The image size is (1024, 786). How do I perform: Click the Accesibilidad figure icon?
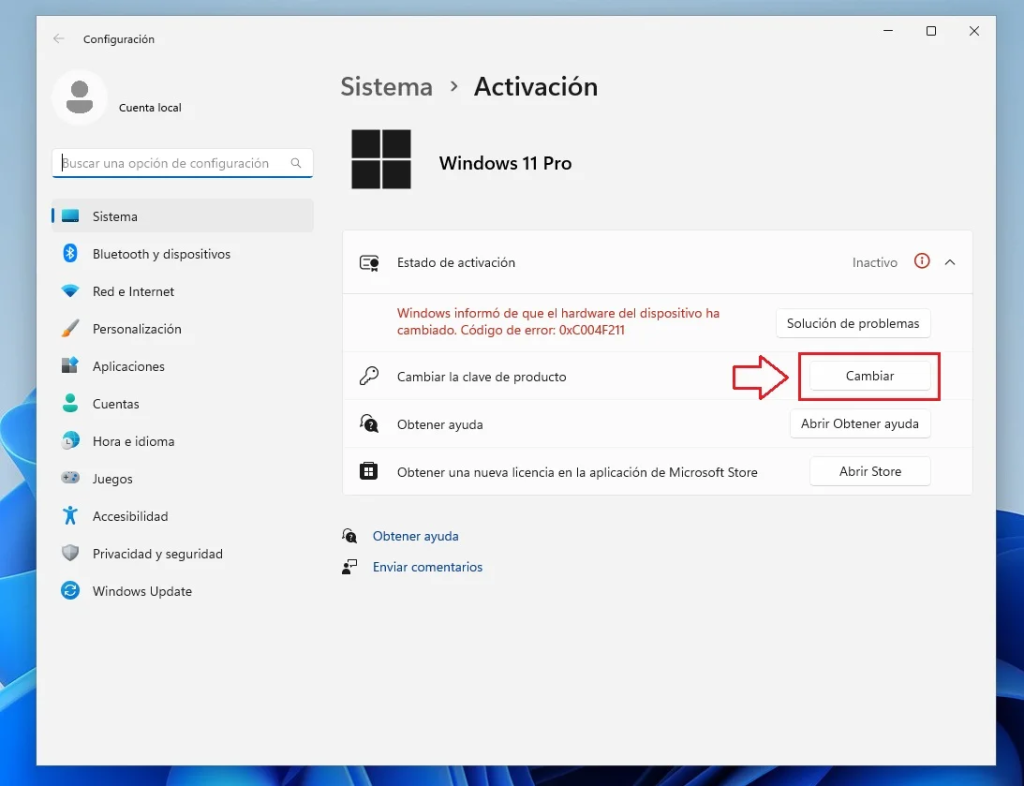tap(70, 516)
